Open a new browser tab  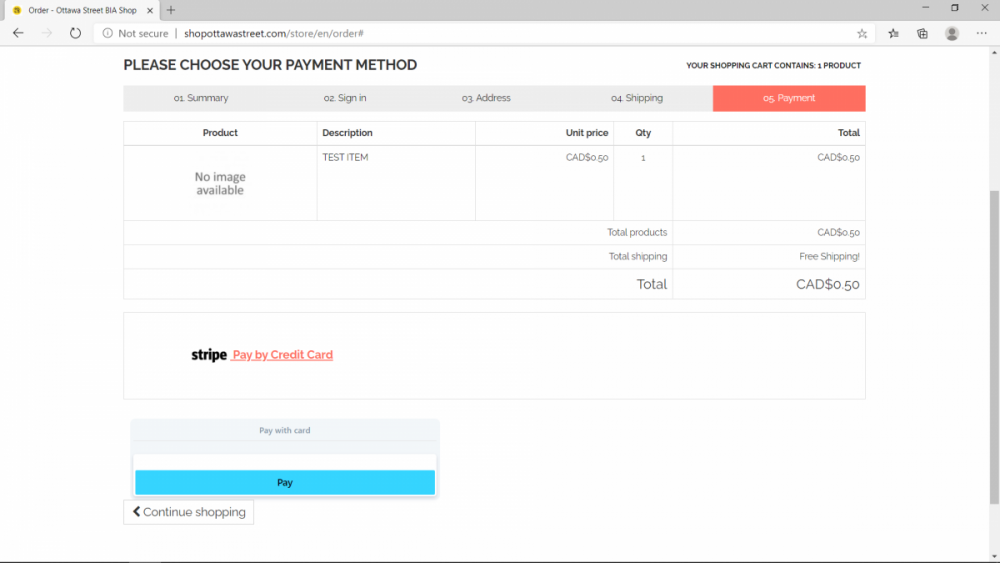click(171, 10)
